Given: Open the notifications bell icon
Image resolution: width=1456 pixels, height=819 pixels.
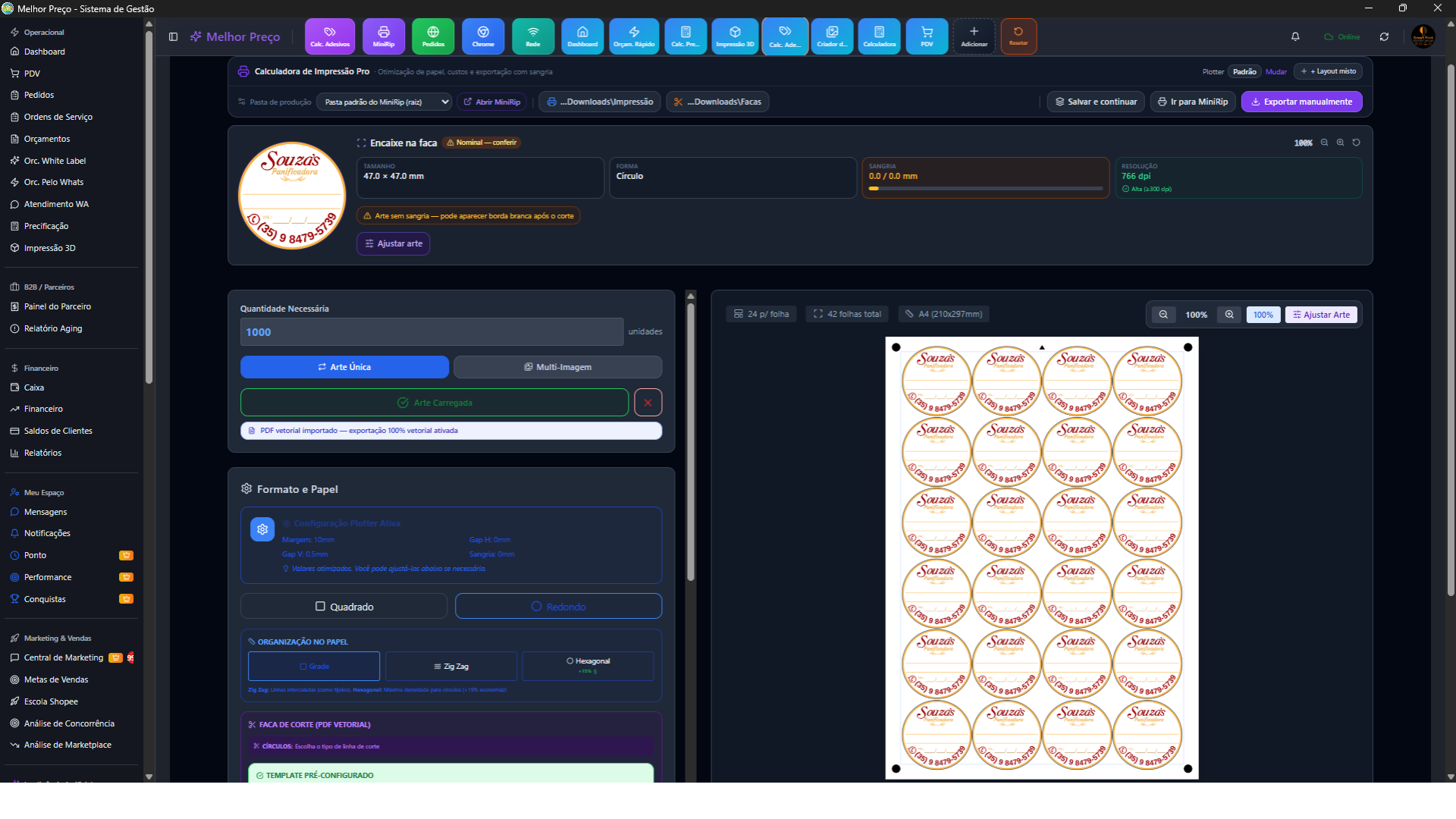Looking at the screenshot, I should coord(1295,36).
